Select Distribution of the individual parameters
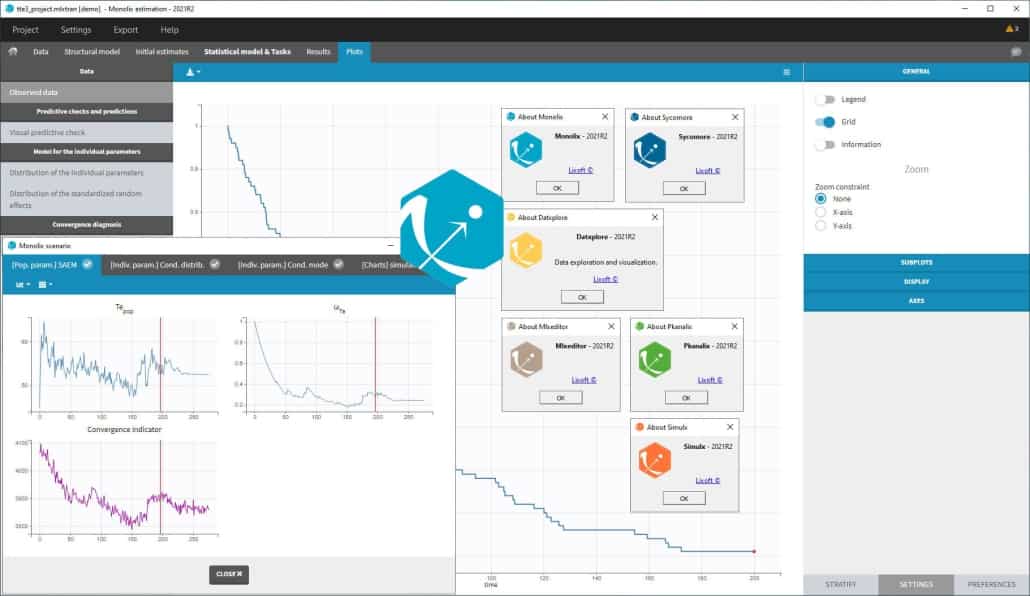 coord(87,172)
